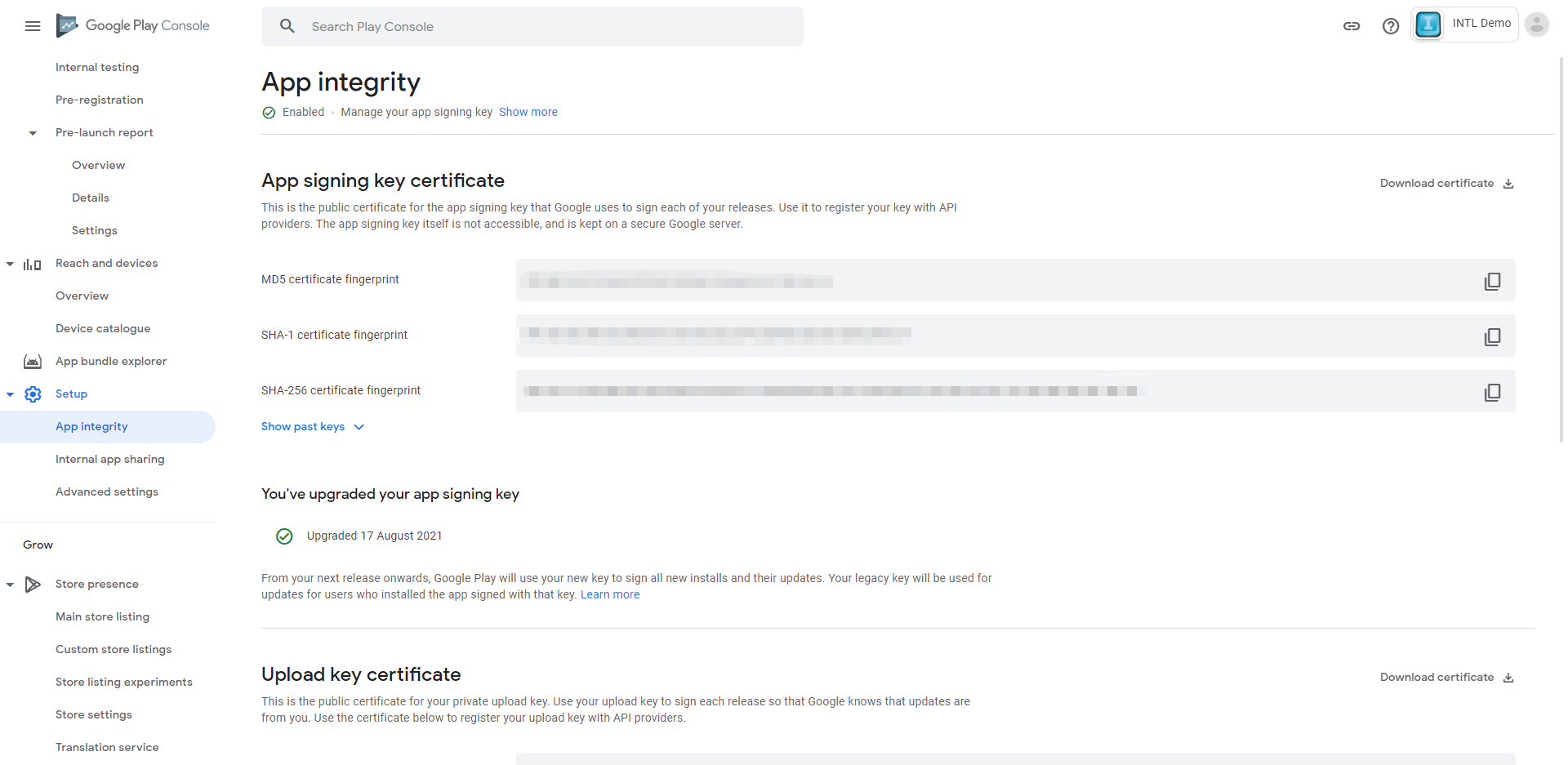Image resolution: width=1568 pixels, height=765 pixels.
Task: Expand the Show past keys section
Action: click(x=313, y=426)
